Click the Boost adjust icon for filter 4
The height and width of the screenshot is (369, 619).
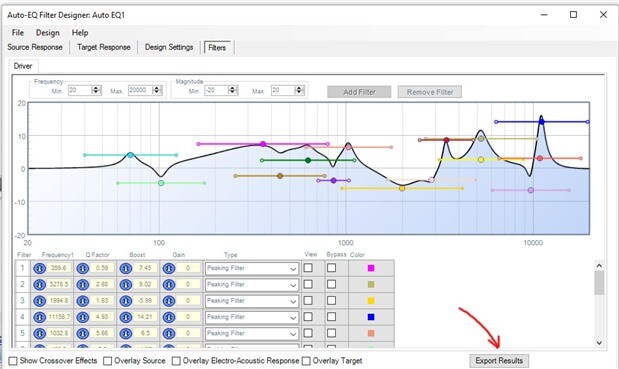[126, 317]
